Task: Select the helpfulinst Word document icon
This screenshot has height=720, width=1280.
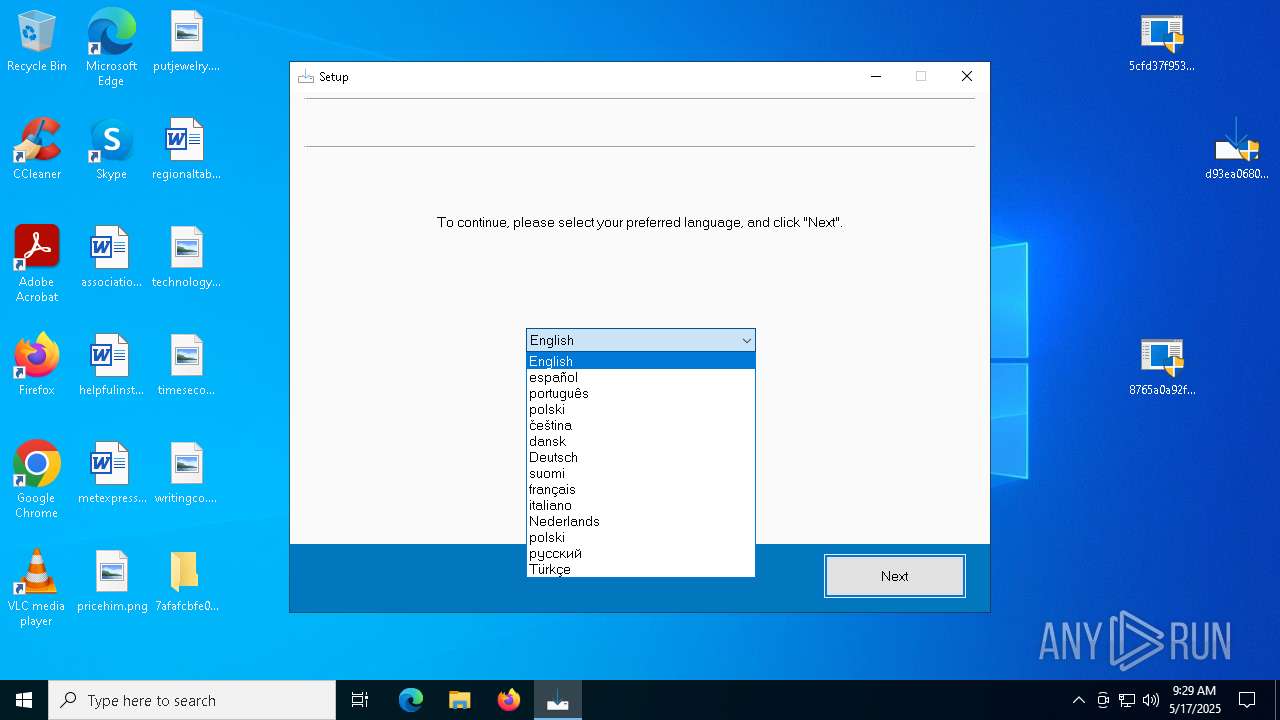Action: click(x=111, y=365)
